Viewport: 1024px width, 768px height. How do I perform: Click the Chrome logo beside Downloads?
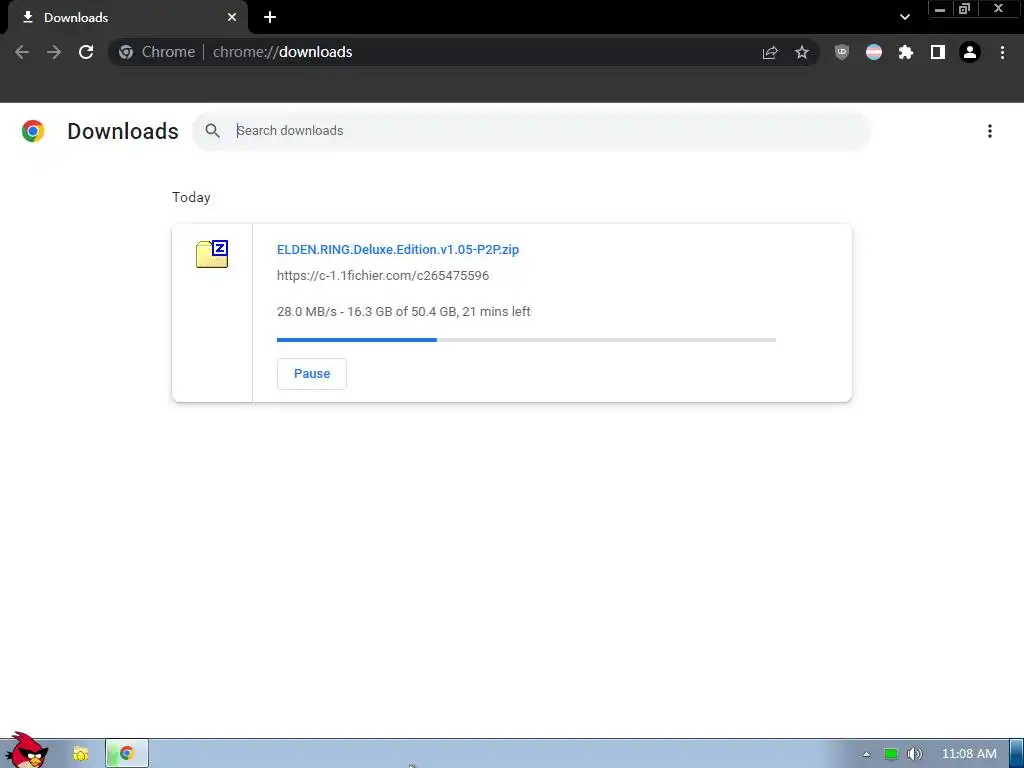33,131
